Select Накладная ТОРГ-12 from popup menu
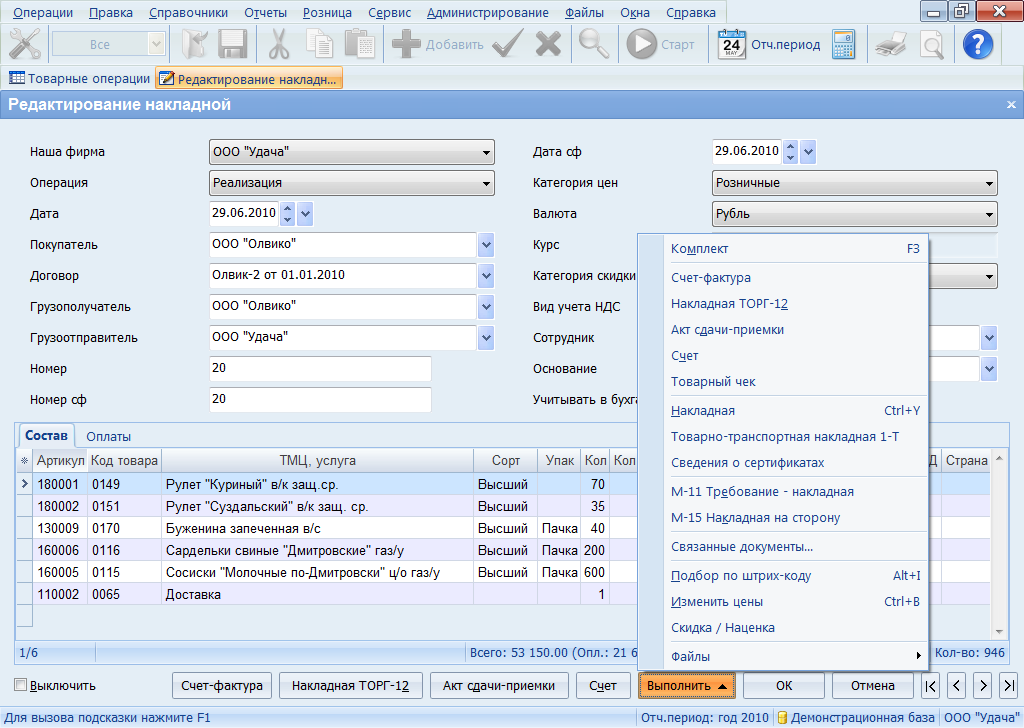1024x728 pixels. [729, 304]
